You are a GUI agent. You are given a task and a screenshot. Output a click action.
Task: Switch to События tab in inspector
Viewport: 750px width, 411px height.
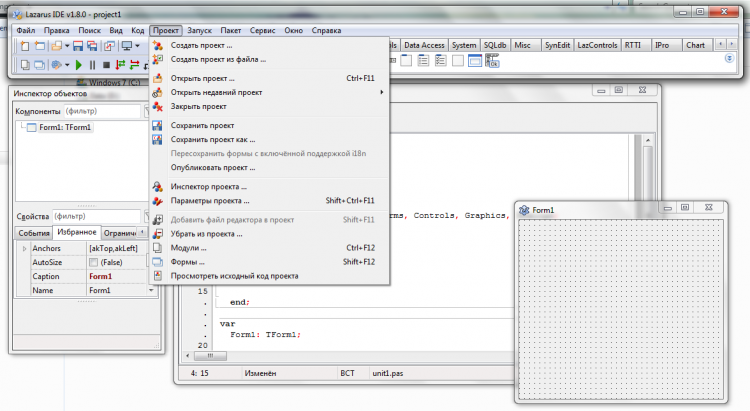point(33,233)
